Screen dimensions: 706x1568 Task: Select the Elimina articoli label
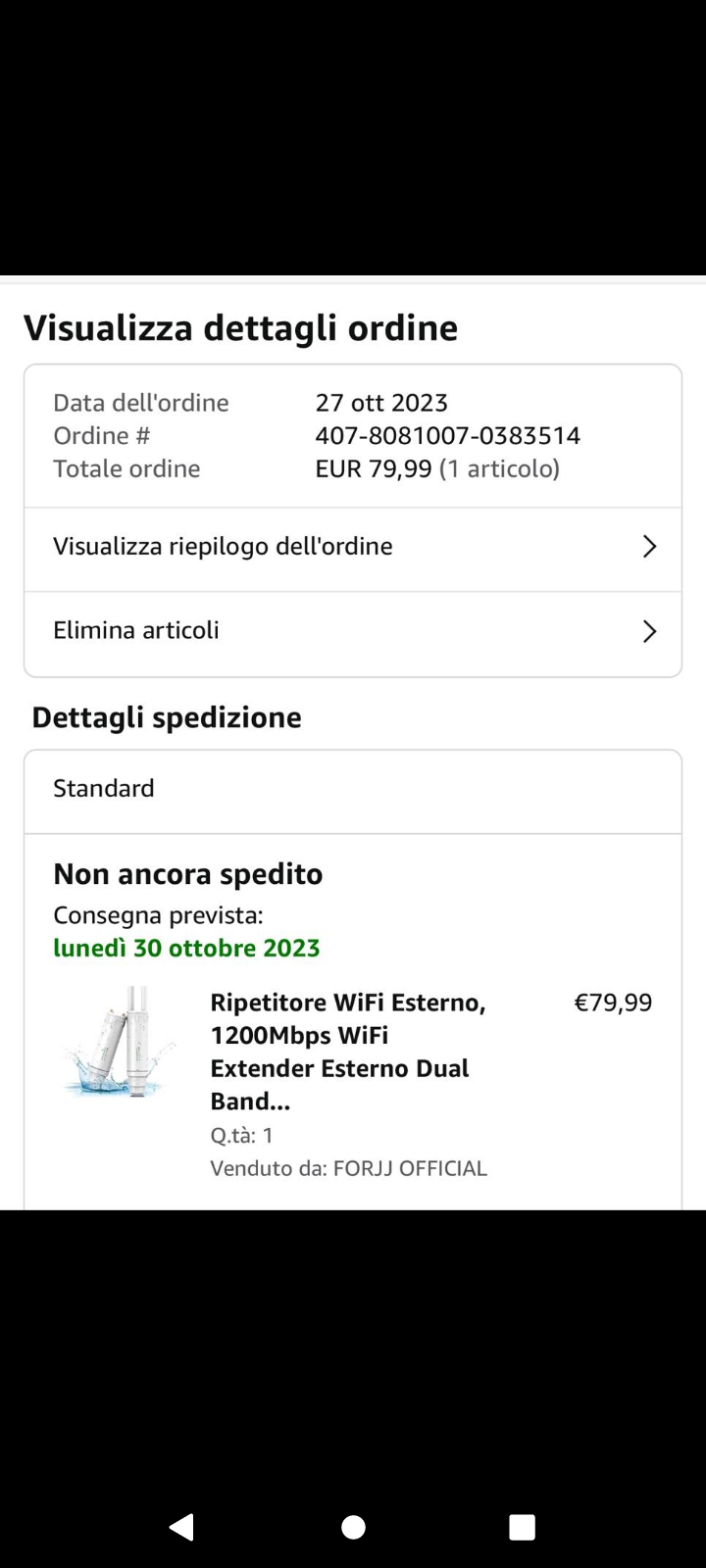coord(136,630)
